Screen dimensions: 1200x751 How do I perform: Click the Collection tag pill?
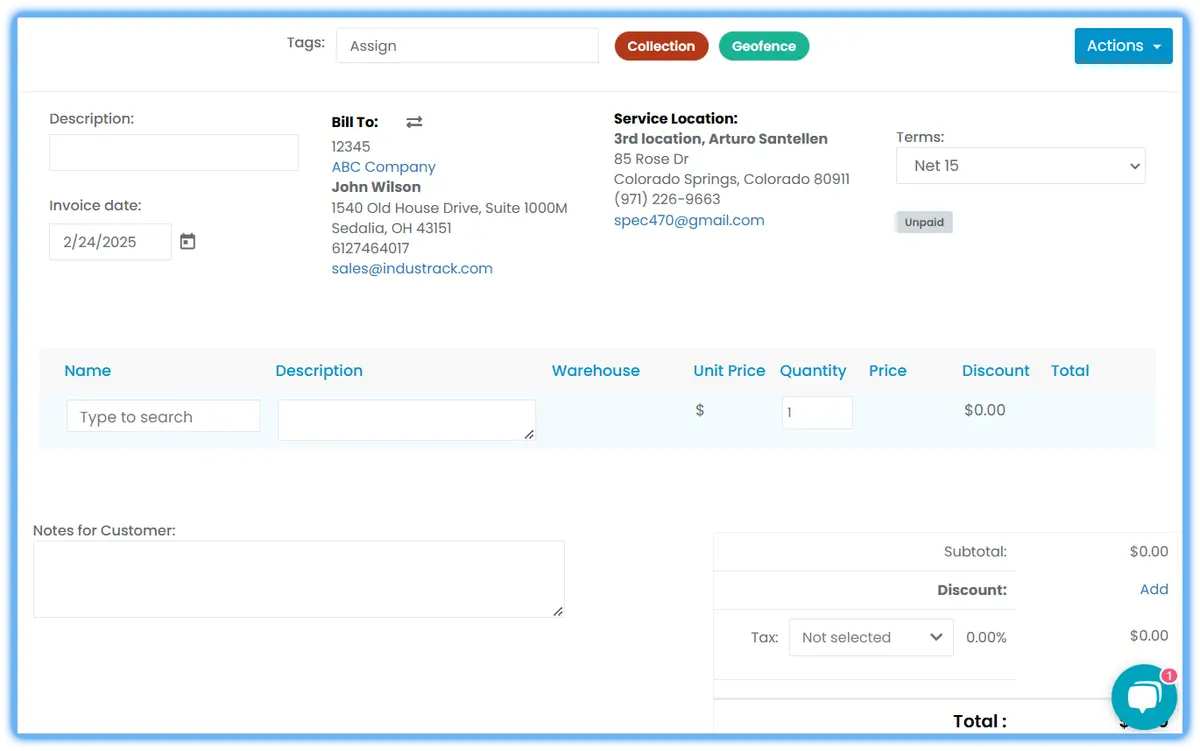point(661,46)
